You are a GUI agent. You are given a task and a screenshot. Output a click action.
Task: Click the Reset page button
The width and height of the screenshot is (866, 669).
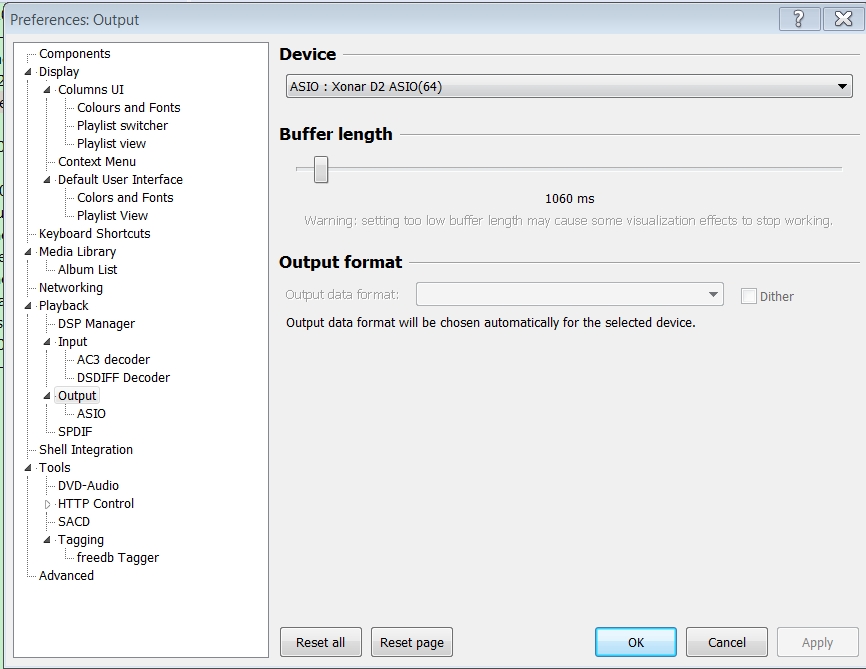point(411,642)
